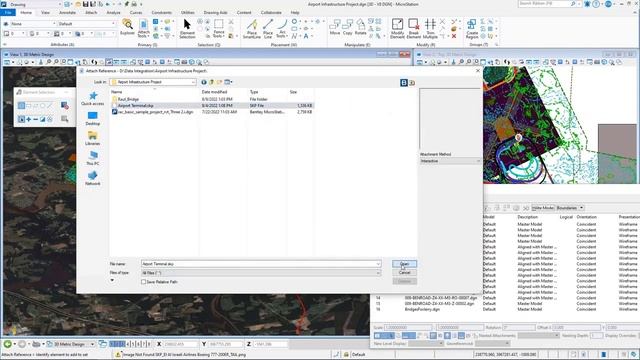Click Quick access in dialog sidebar
The image size is (640, 360).
(93, 98)
